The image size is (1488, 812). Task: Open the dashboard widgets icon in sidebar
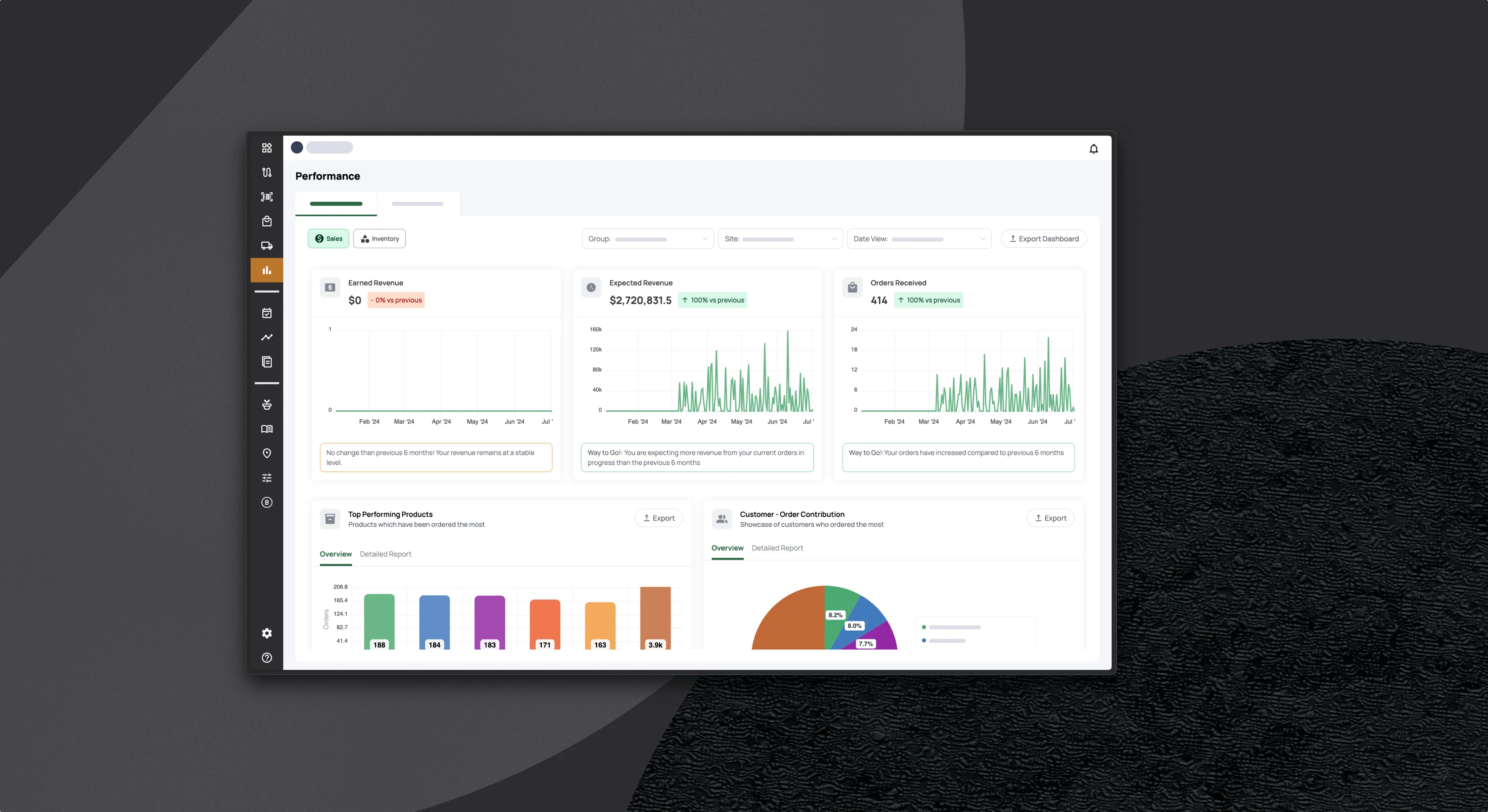pos(266,148)
